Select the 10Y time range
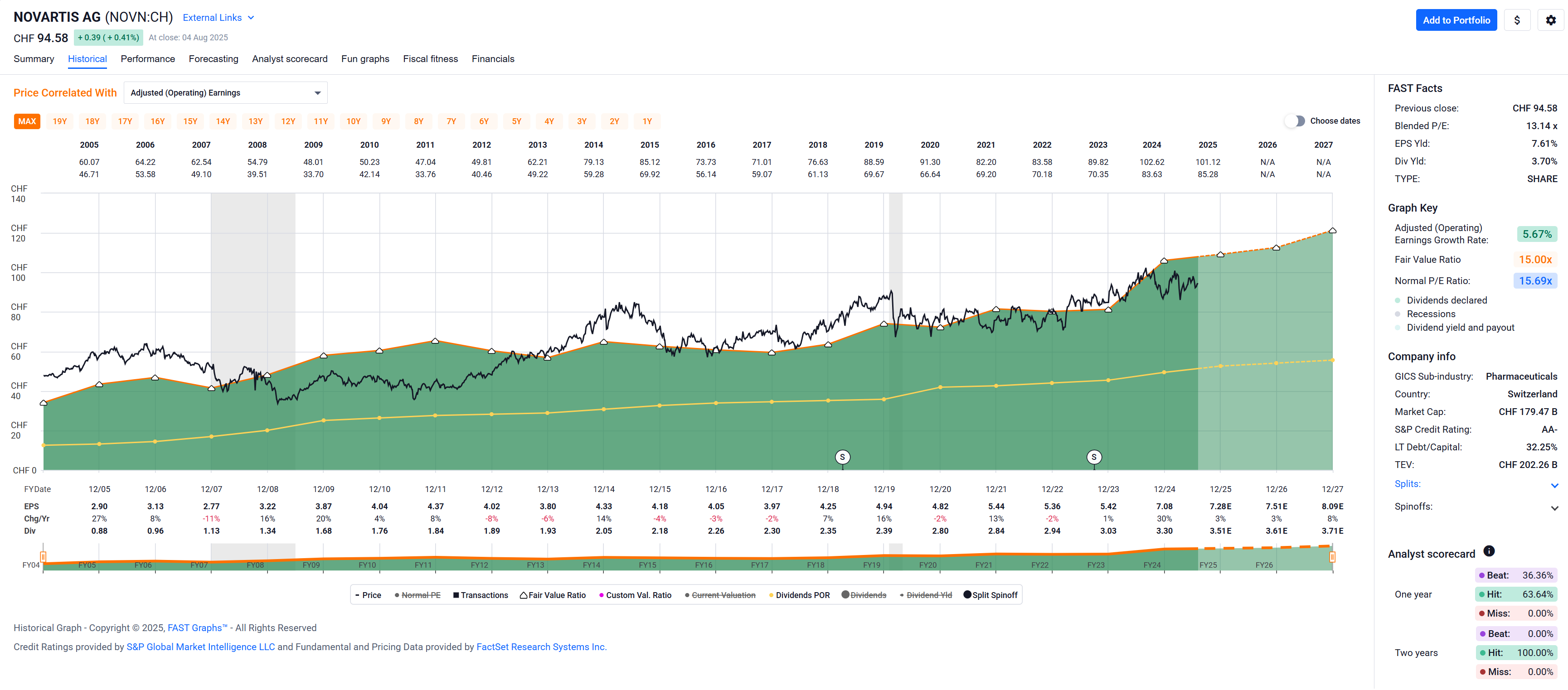This screenshot has width=1568, height=690. [x=353, y=121]
